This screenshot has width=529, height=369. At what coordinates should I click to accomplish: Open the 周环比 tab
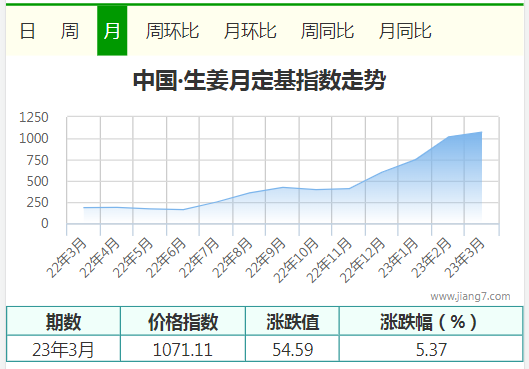[172, 31]
